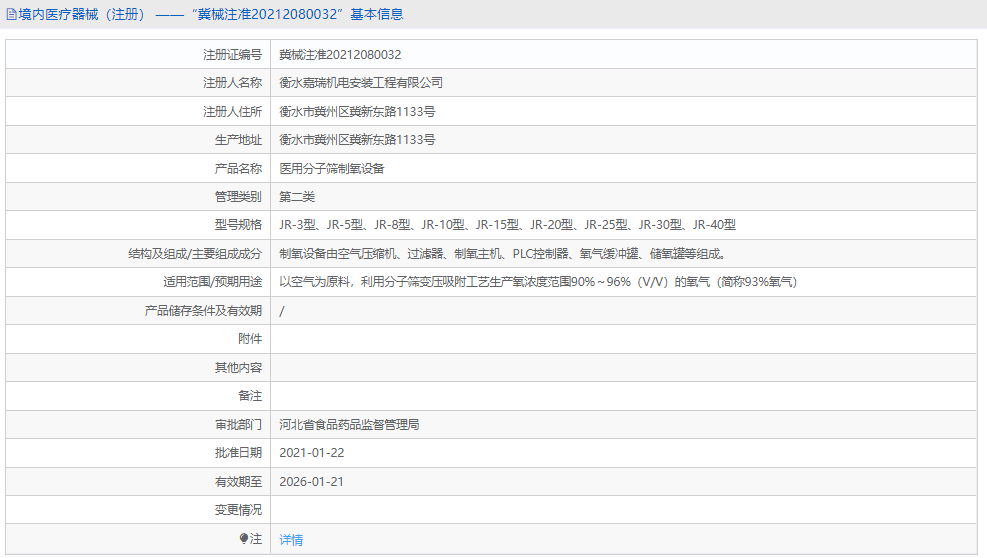Select registration number 冀械注准20212080032 in the table
987x558 pixels.
point(340,55)
